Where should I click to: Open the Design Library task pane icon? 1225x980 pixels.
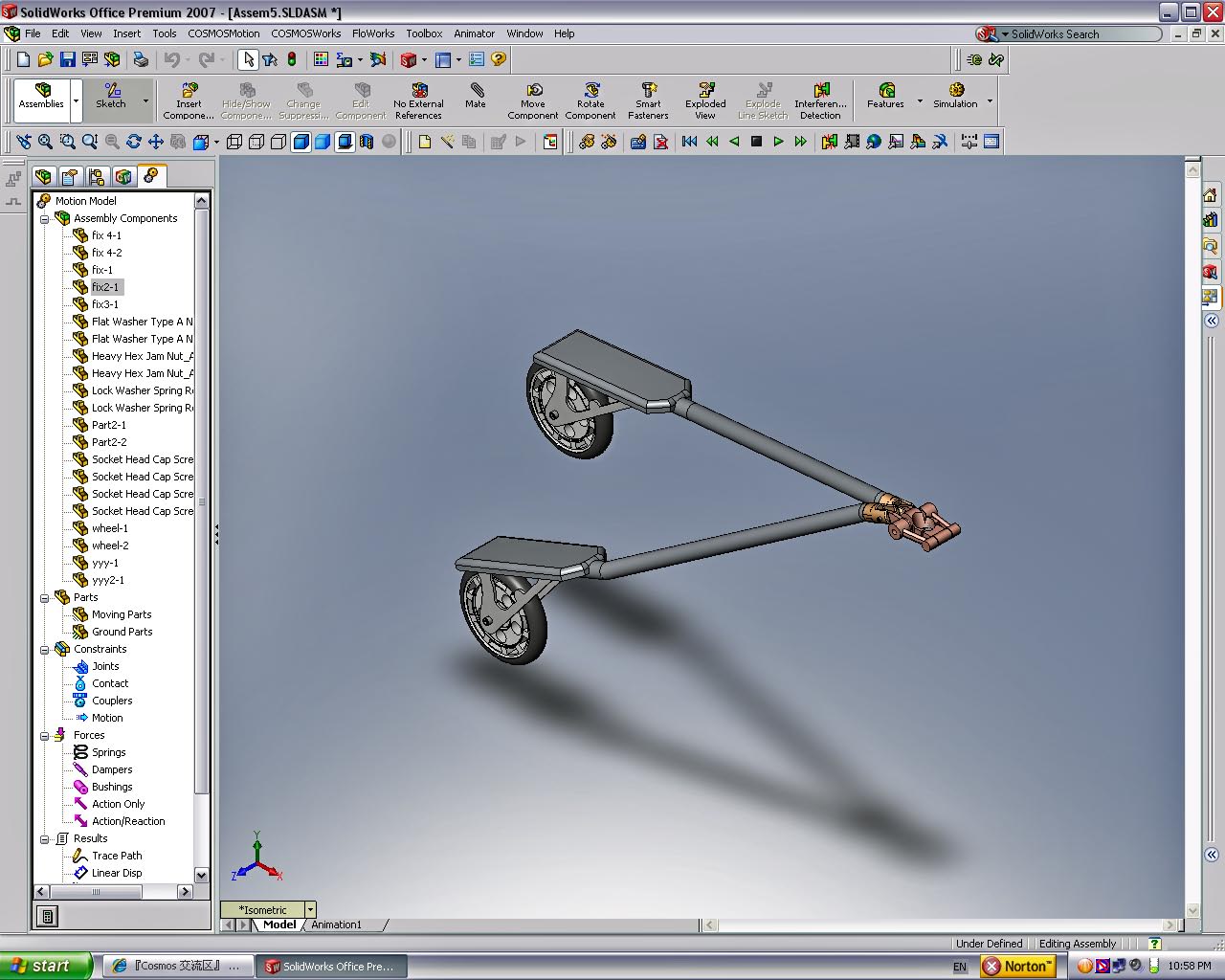(1211, 220)
